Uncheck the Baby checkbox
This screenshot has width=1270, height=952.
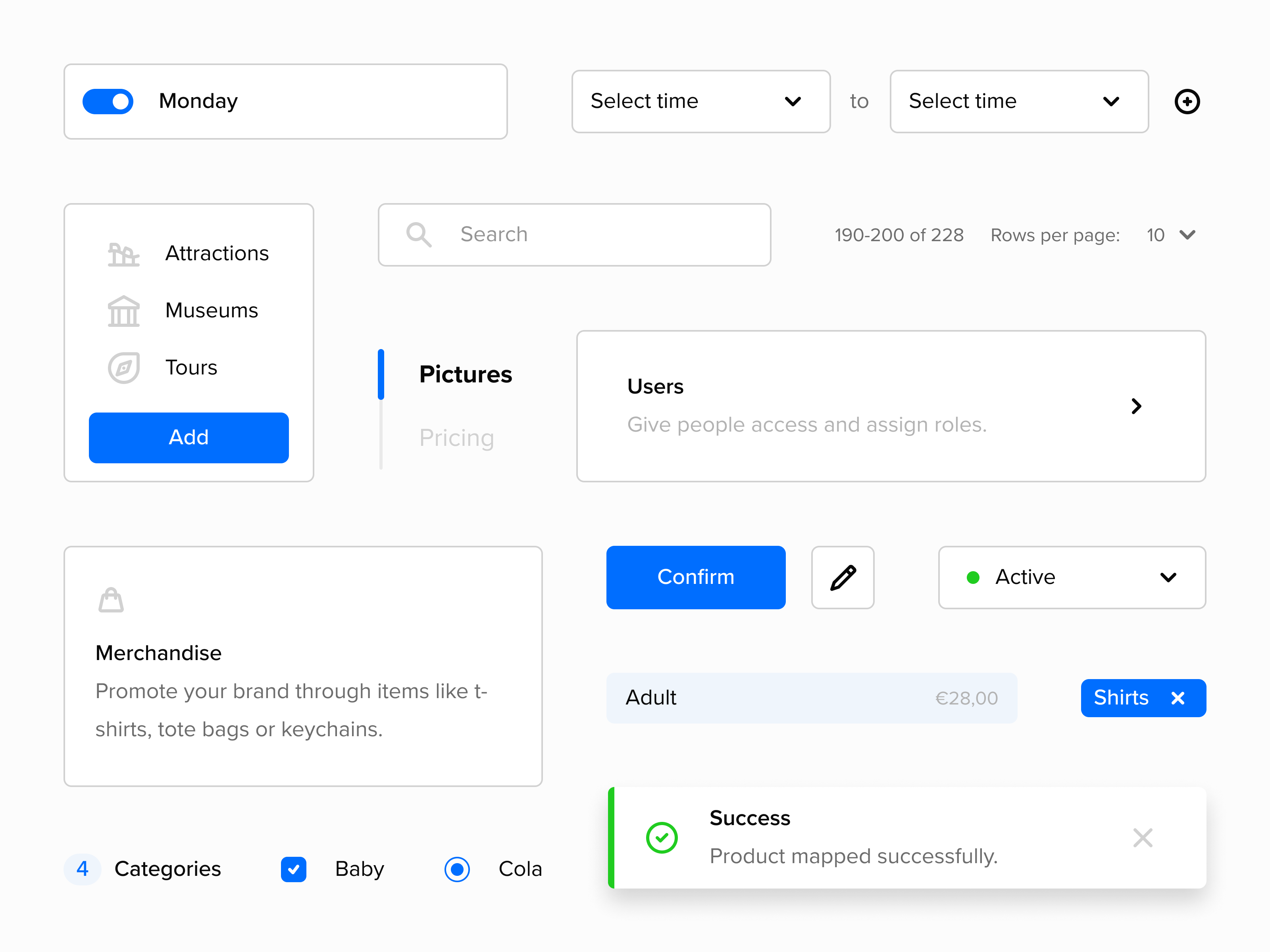coord(293,869)
